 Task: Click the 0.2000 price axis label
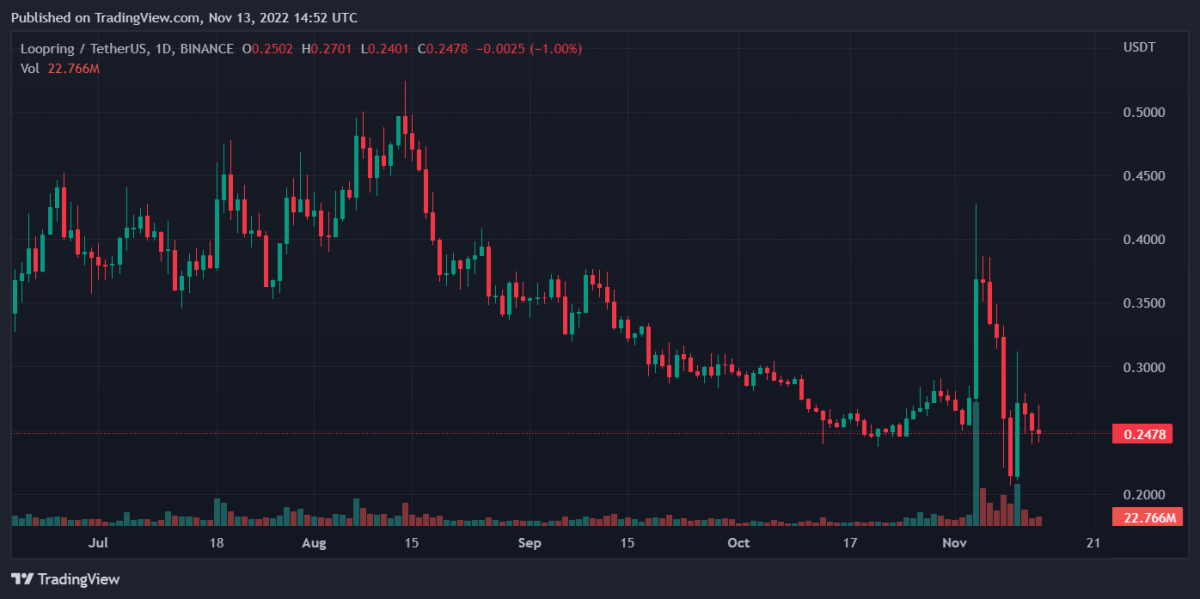1144,495
